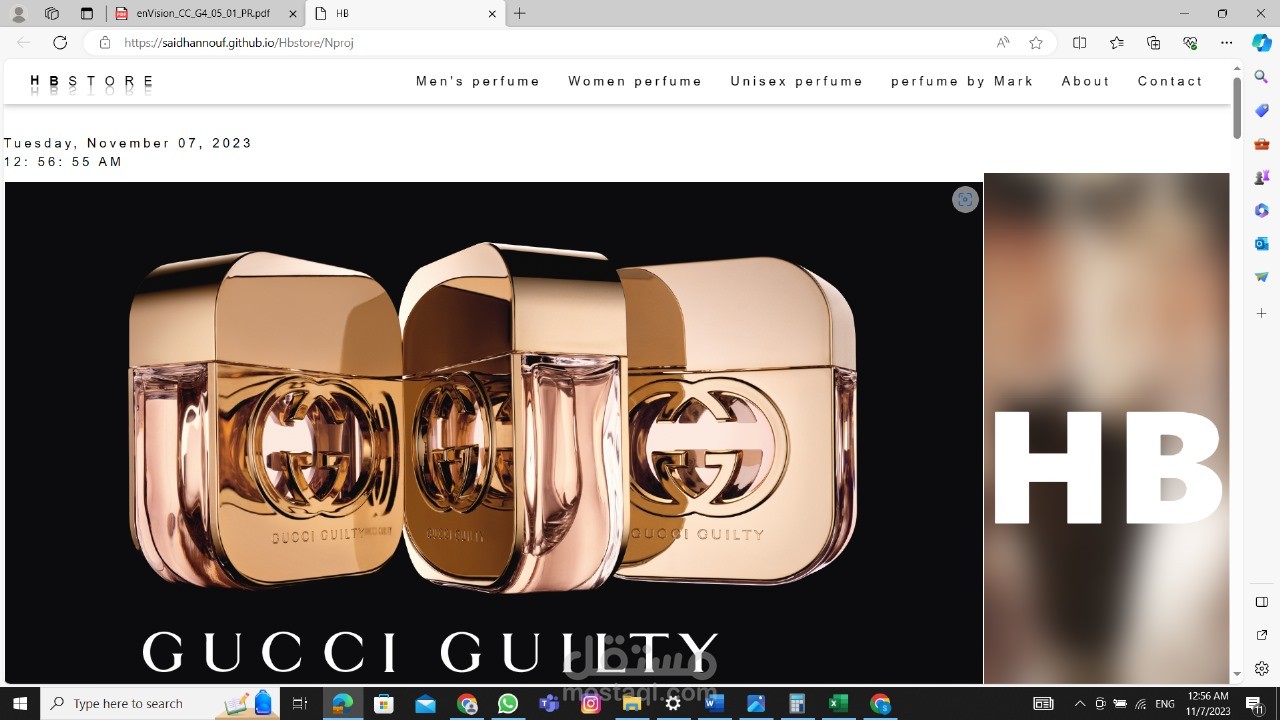Add a sidebar app with the plus icon
Image resolution: width=1280 pixels, height=720 pixels.
1262,313
